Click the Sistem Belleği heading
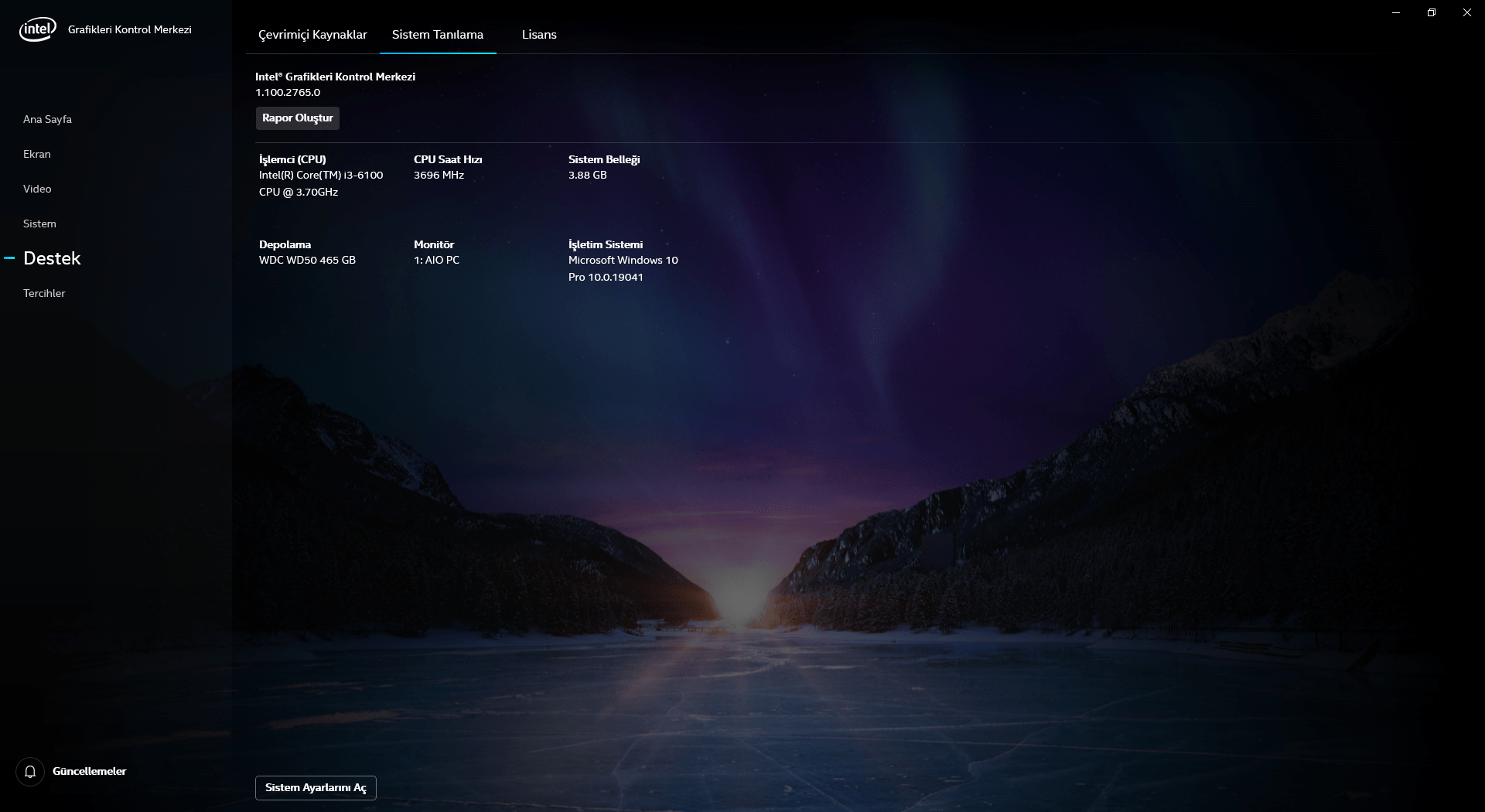 pos(604,159)
